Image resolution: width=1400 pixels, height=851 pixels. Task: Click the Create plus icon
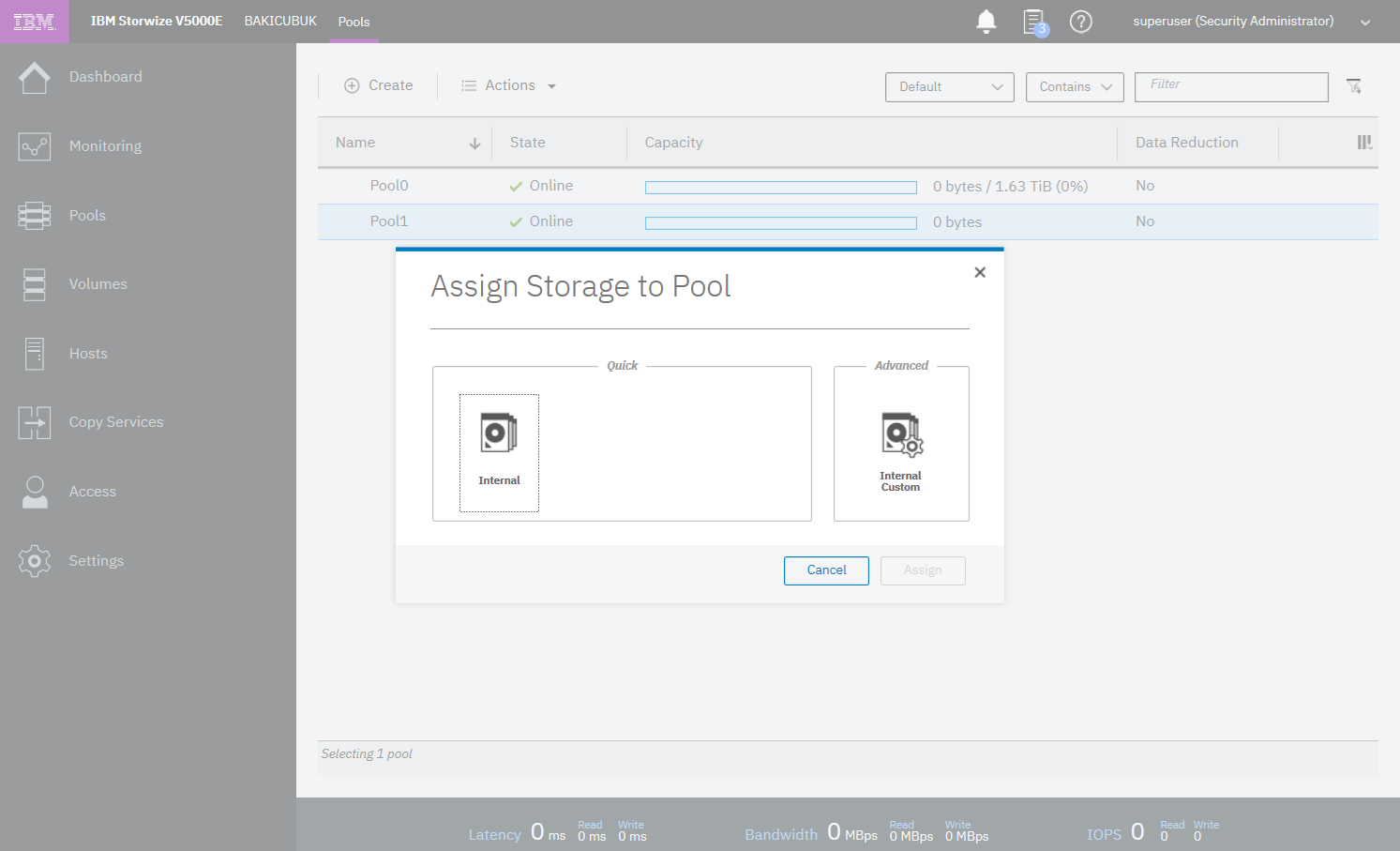(x=352, y=85)
